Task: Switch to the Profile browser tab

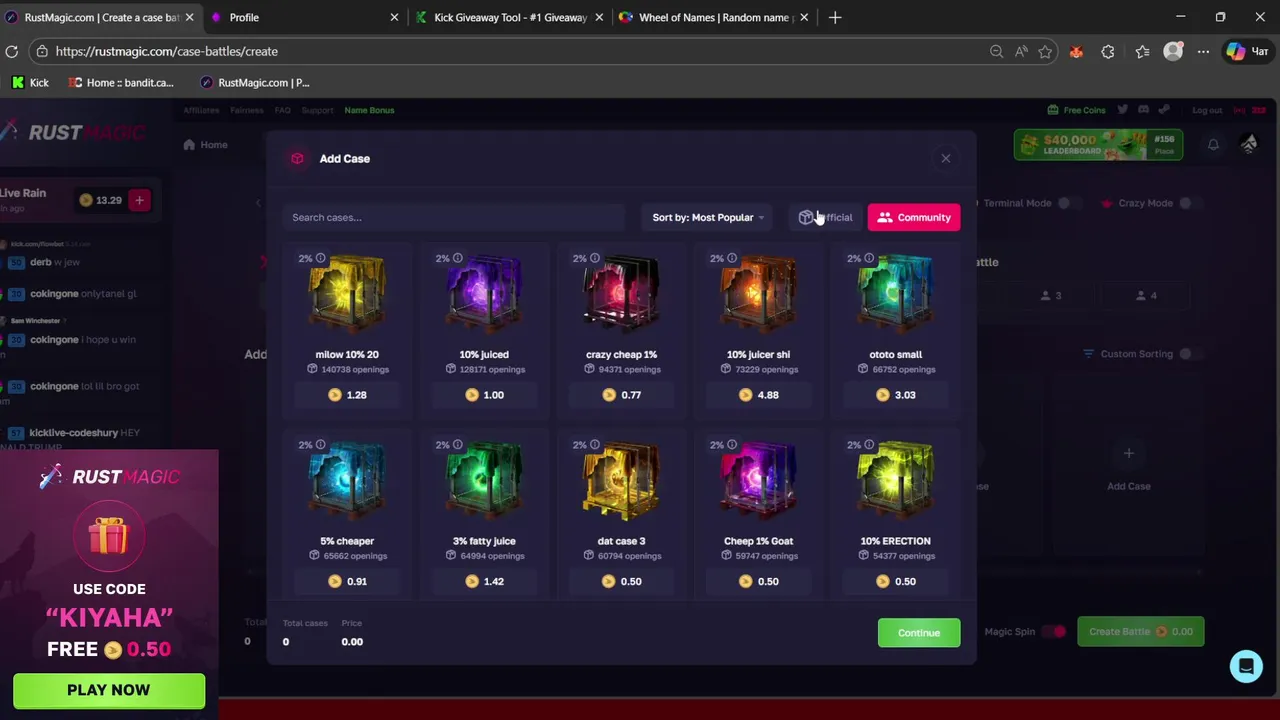Action: (x=303, y=17)
